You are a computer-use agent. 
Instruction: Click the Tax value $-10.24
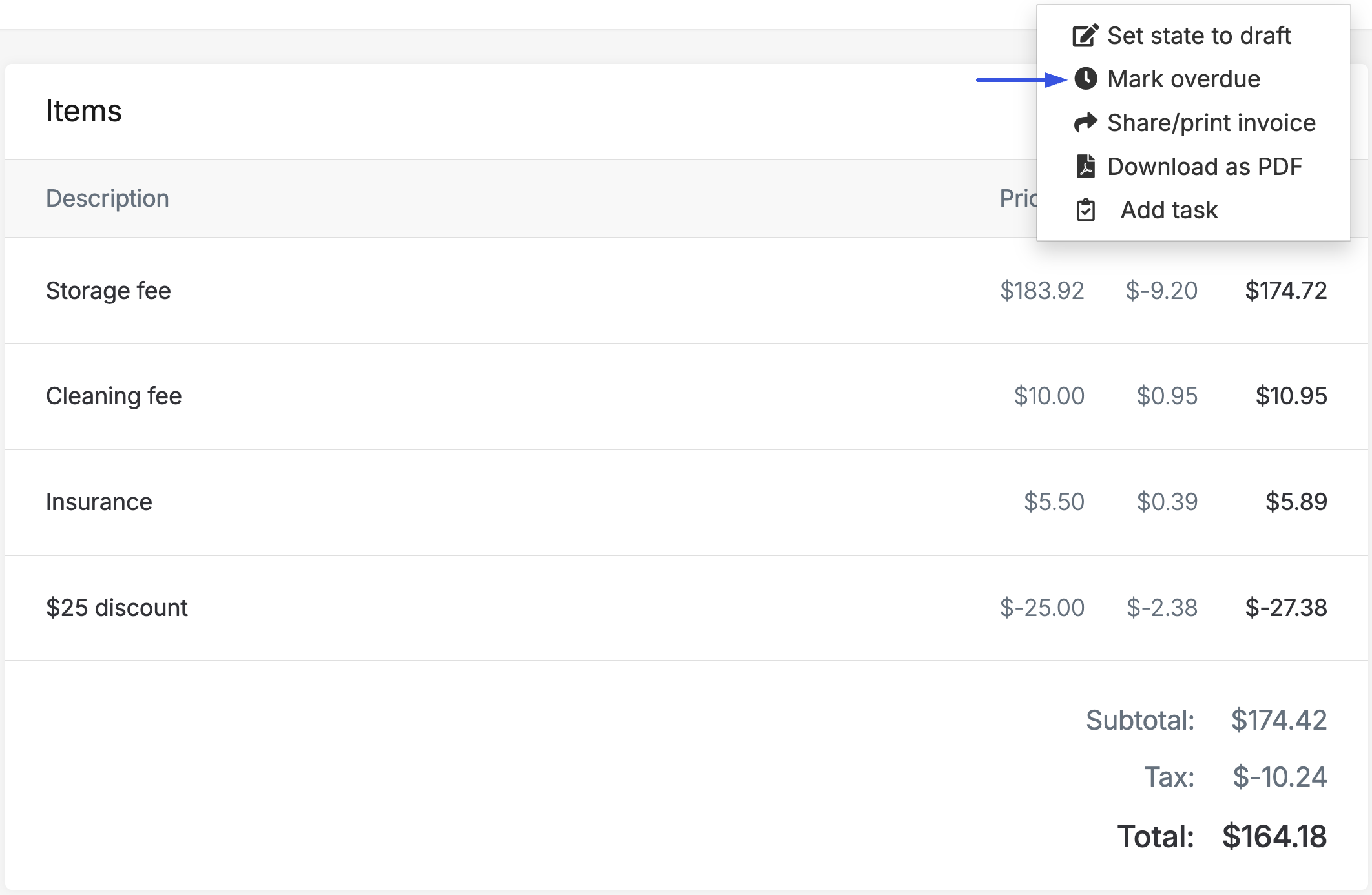click(1280, 777)
